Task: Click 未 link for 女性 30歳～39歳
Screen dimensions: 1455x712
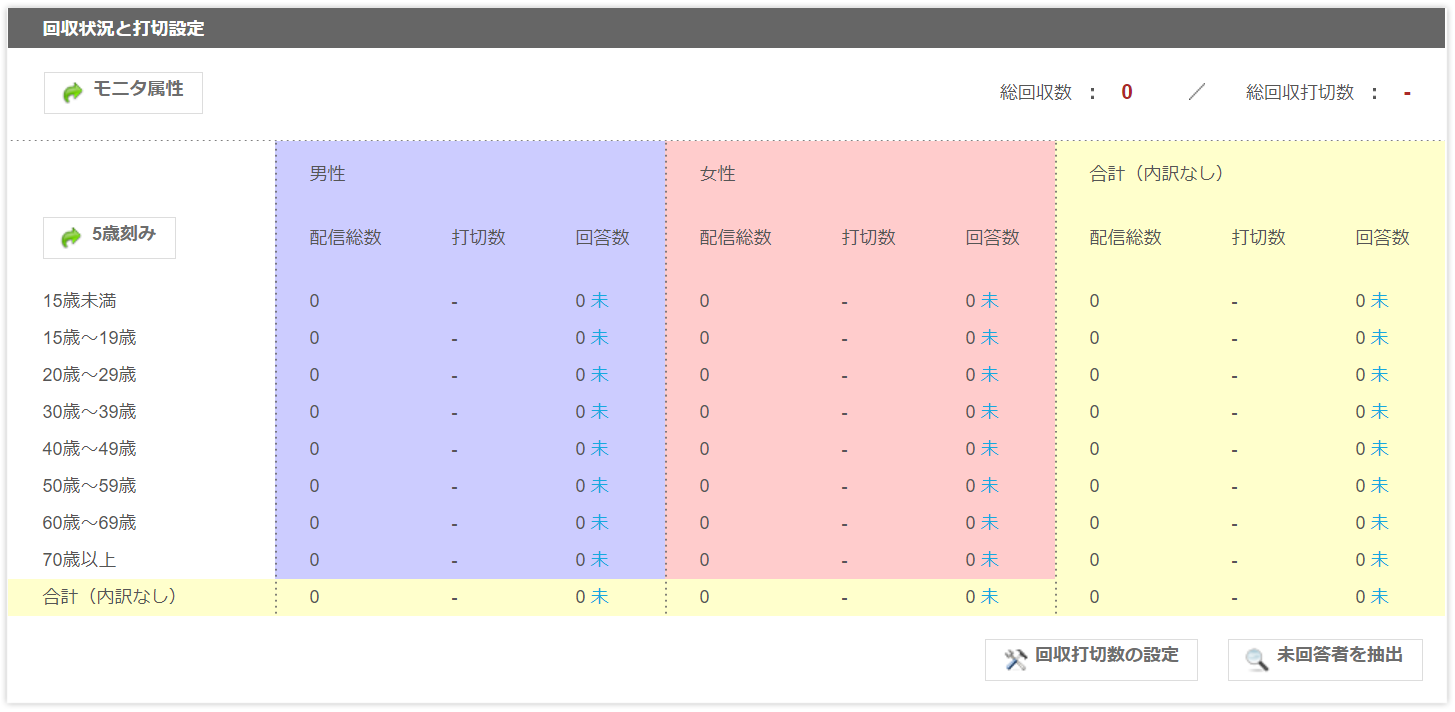Action: [989, 412]
